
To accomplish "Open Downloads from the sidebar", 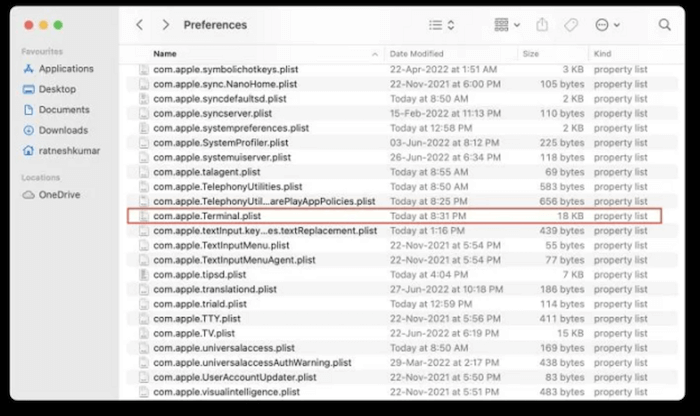I will click(x=63, y=130).
